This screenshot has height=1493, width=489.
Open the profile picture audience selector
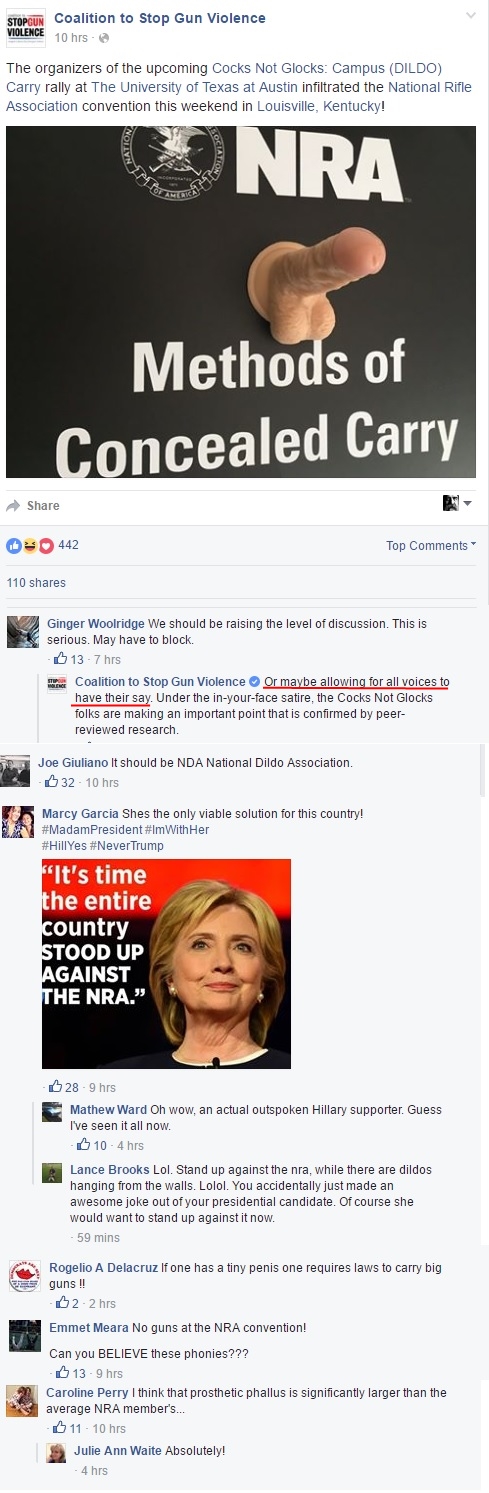point(457,503)
